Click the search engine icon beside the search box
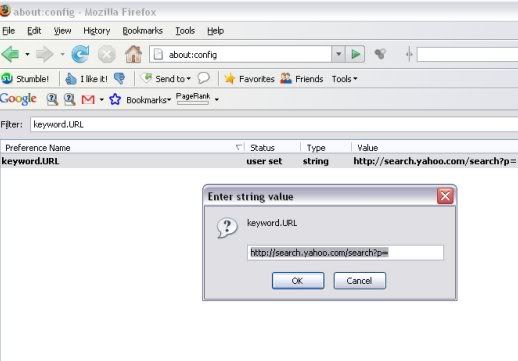The image size is (518, 361). click(380, 54)
